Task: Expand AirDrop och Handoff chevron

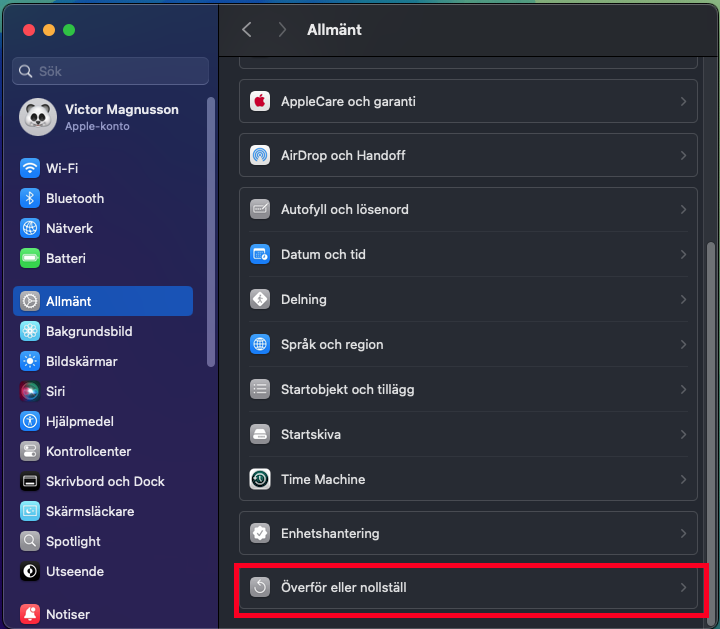Action: coord(683,155)
